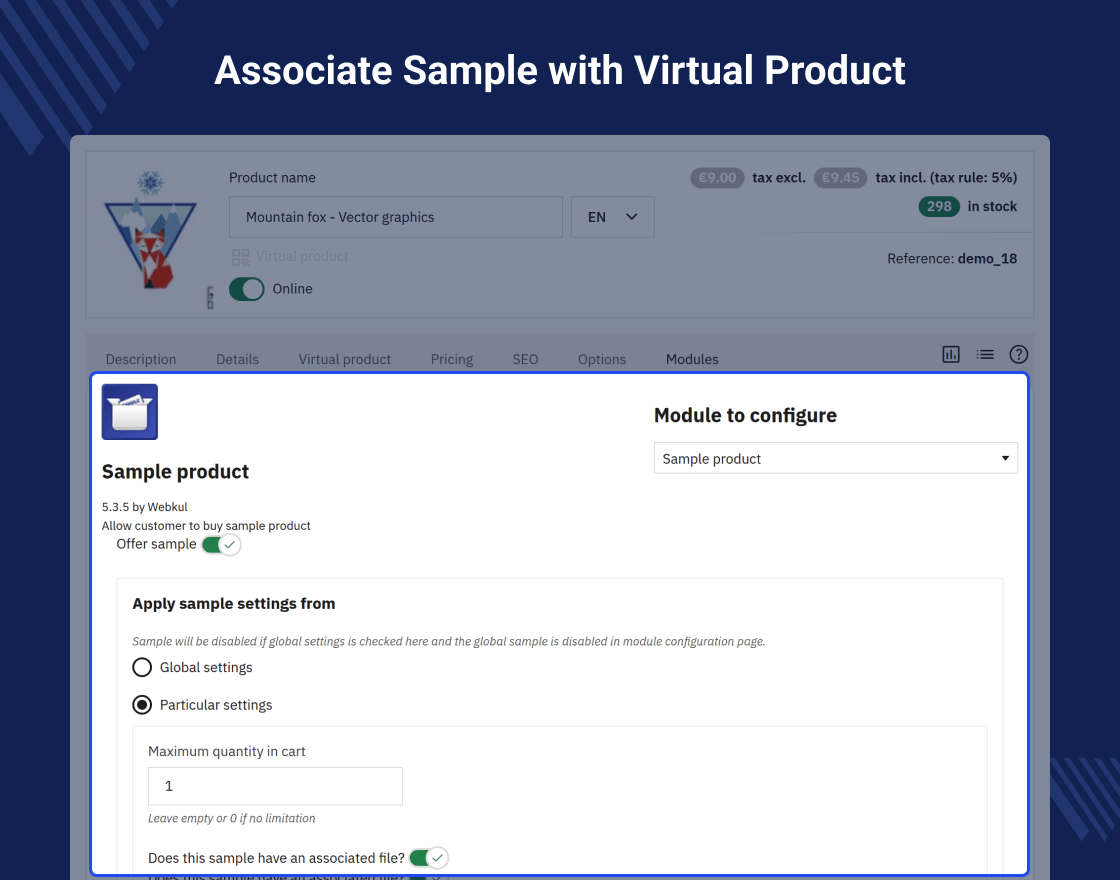Click the Allow customer to buy sample text
This screenshot has width=1120, height=880.
pyautogui.click(x=206, y=526)
